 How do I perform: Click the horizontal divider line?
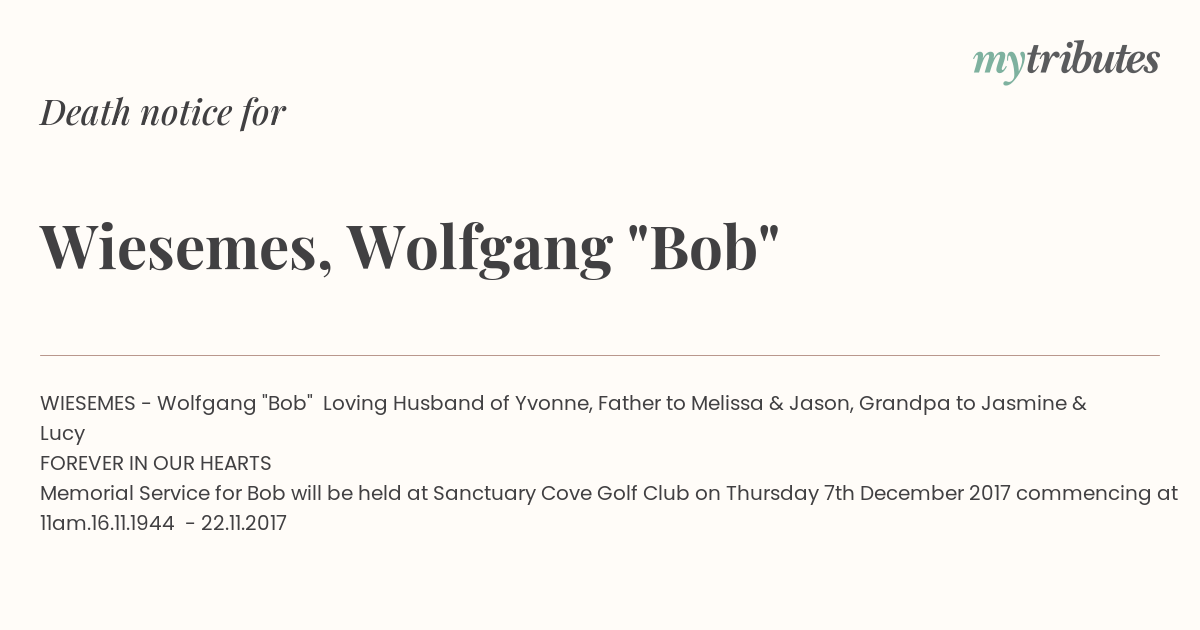[x=600, y=355]
